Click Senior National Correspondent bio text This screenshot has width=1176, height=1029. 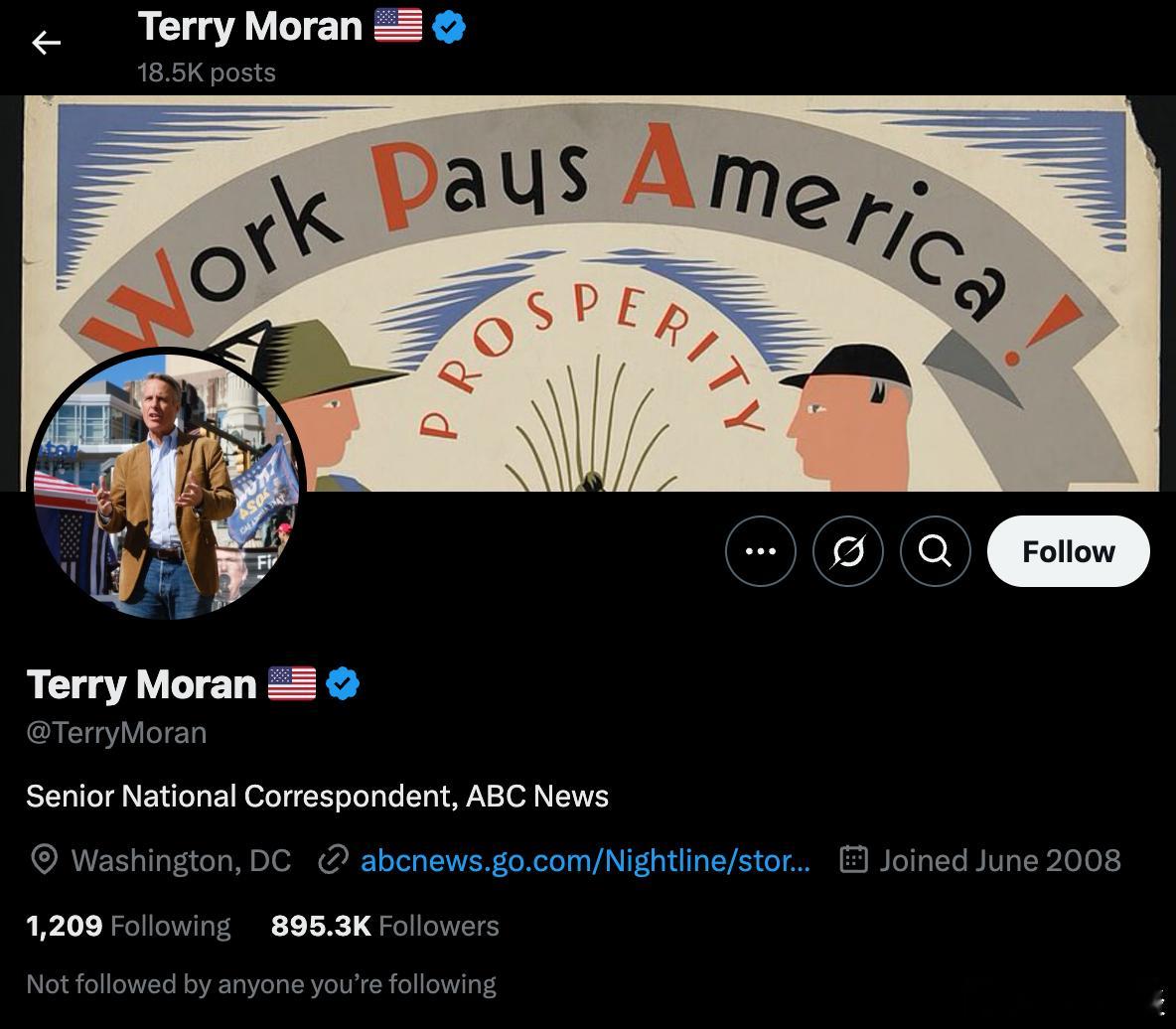(317, 796)
